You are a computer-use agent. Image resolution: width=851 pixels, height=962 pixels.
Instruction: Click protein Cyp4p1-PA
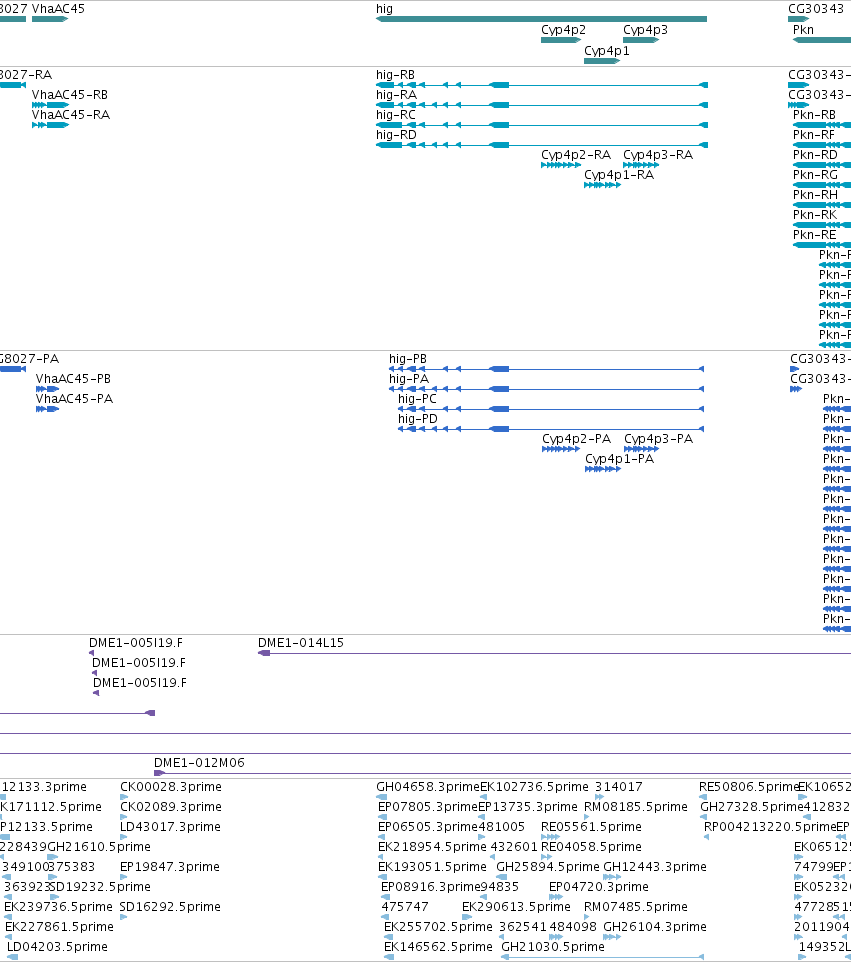tap(603, 469)
